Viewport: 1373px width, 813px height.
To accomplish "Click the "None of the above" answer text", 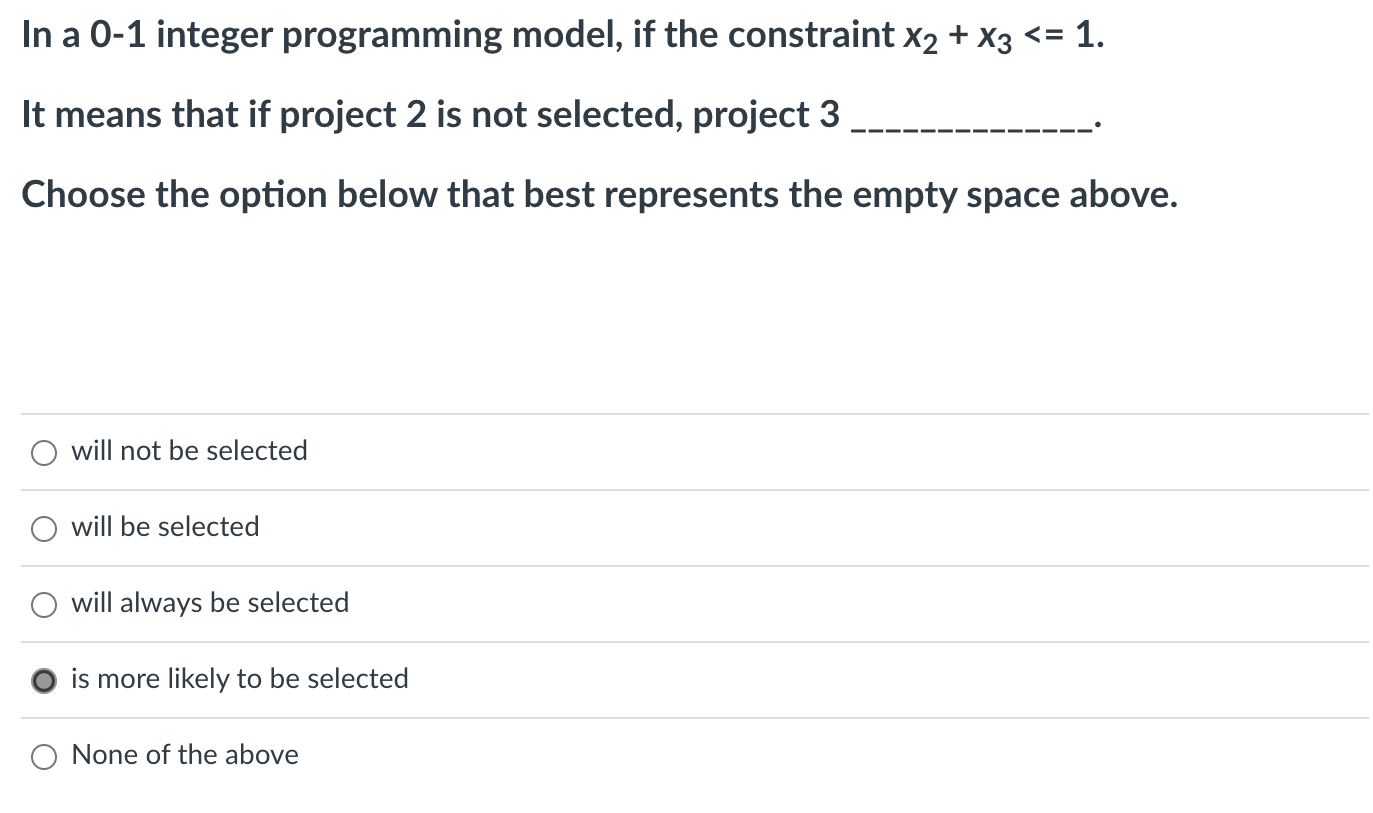I will (184, 755).
